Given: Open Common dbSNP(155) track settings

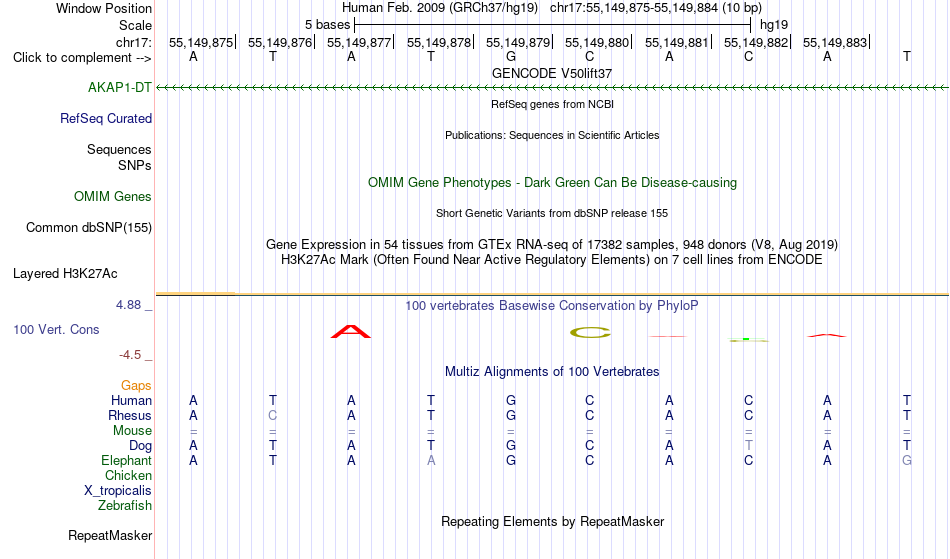Looking at the screenshot, I should 88,227.
